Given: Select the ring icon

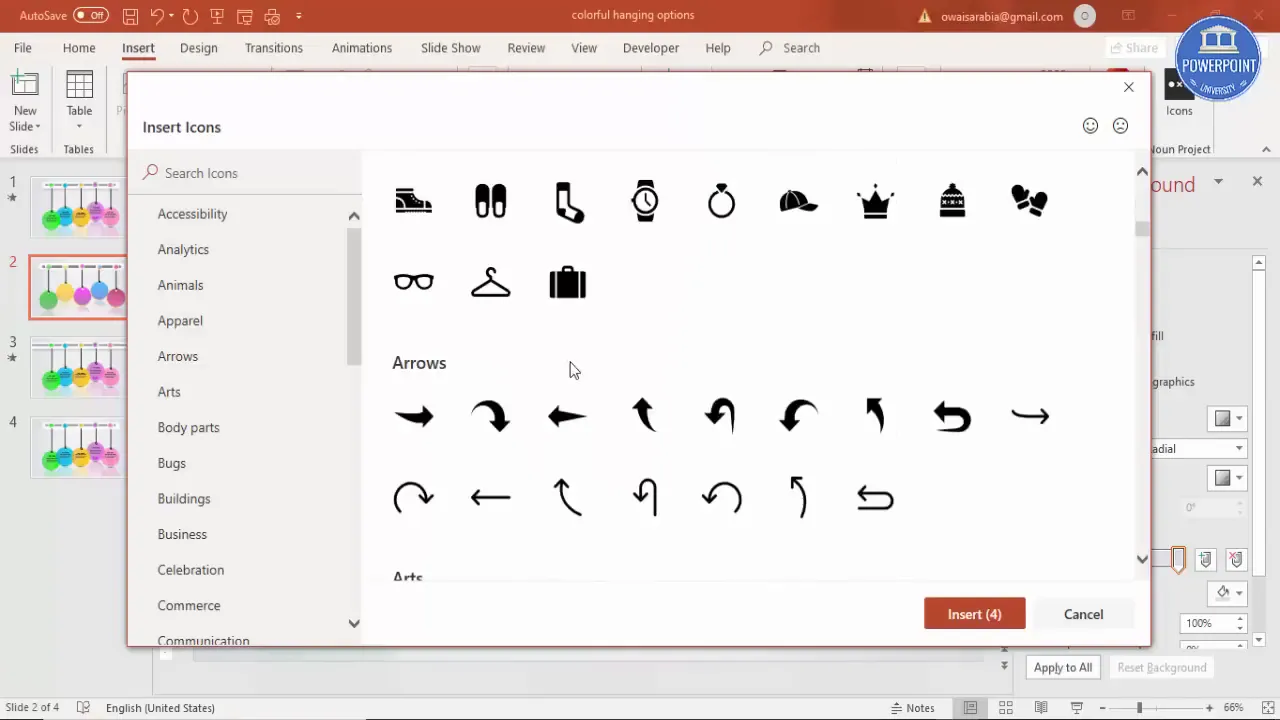Looking at the screenshot, I should point(721,201).
